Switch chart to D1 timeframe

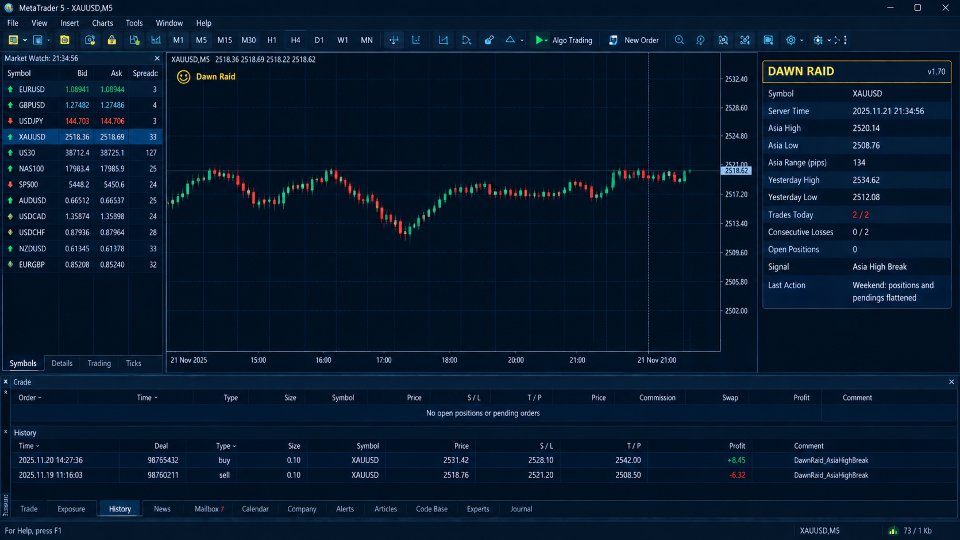pos(319,40)
